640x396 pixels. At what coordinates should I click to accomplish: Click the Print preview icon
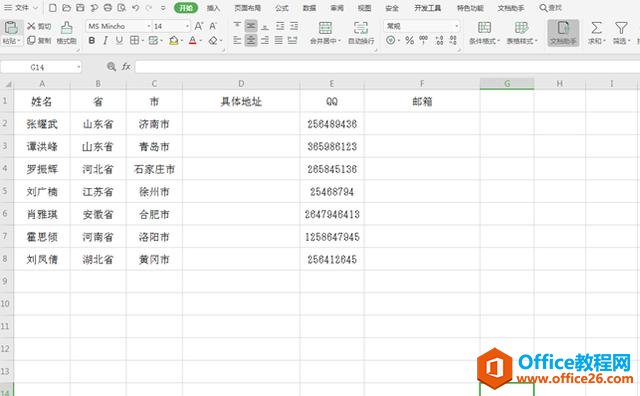(122, 8)
